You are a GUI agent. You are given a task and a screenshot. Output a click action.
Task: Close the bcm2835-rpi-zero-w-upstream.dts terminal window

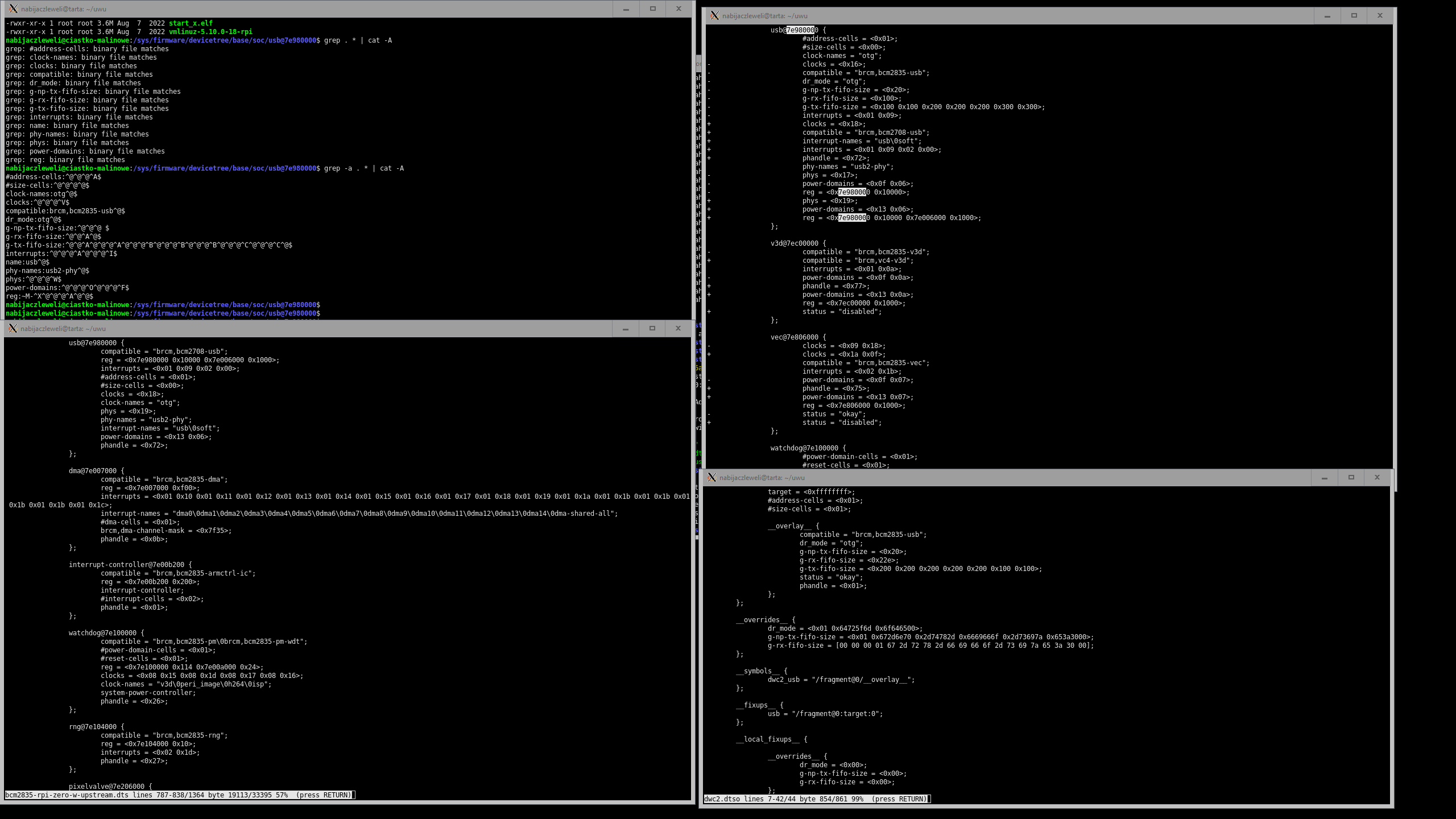(678, 329)
